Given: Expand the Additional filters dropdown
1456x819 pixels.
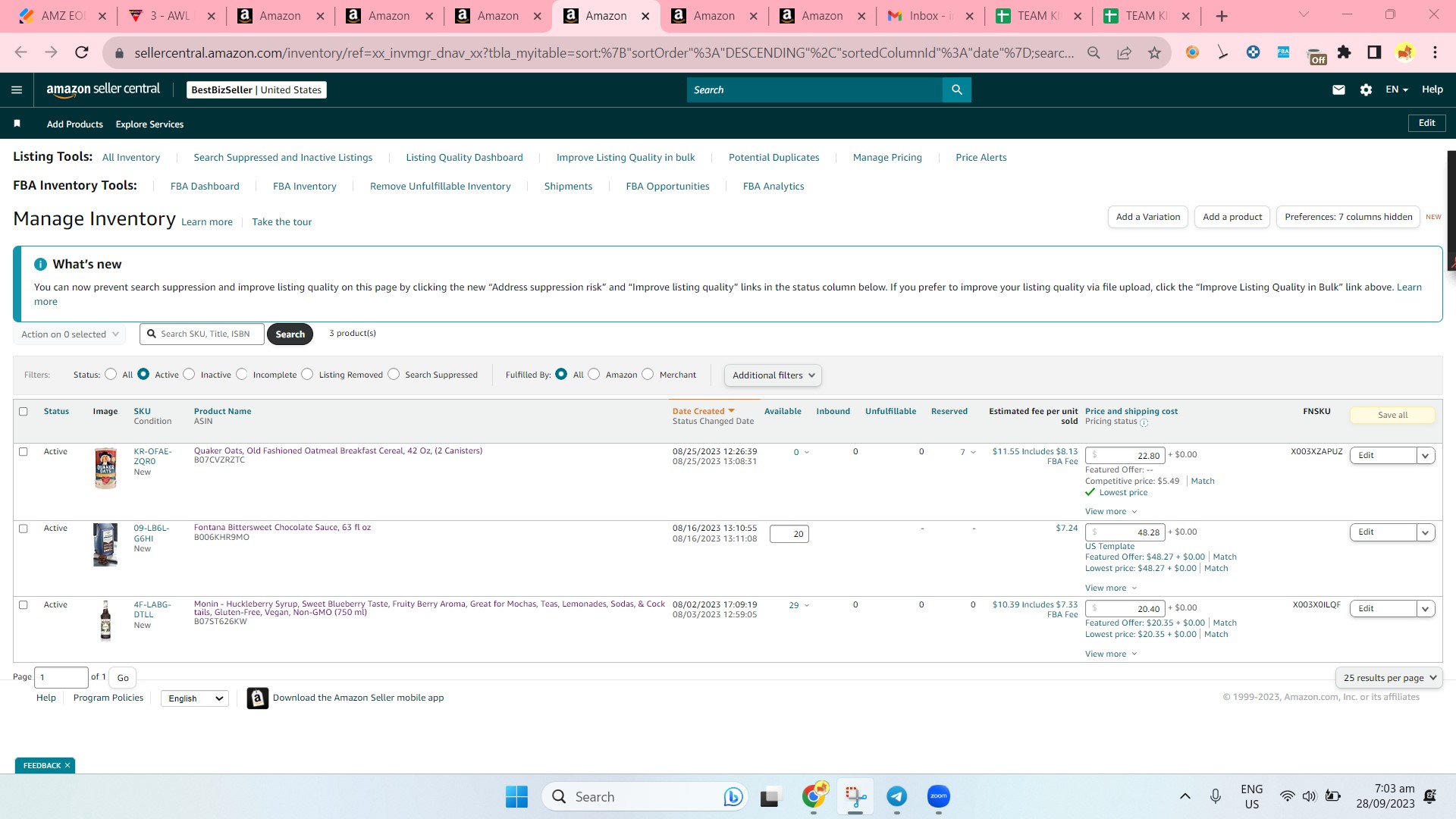Looking at the screenshot, I should coord(773,375).
